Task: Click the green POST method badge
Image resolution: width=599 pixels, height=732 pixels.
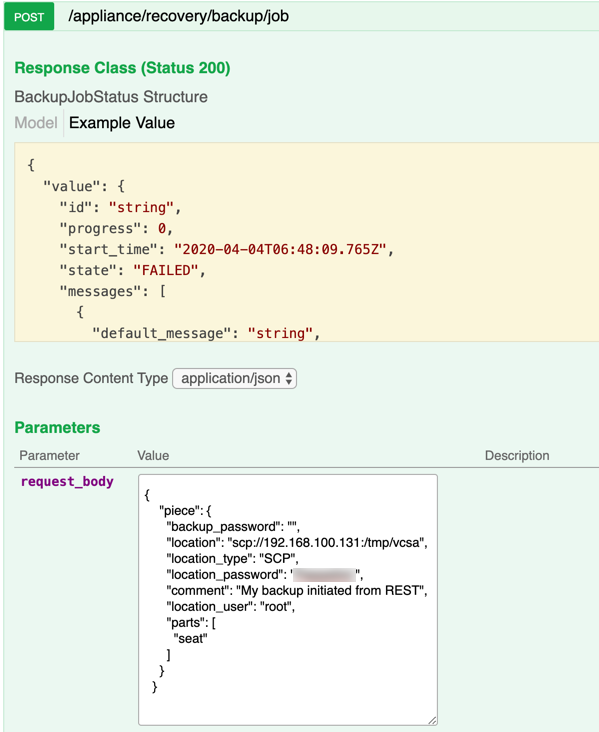Action: pos(29,17)
